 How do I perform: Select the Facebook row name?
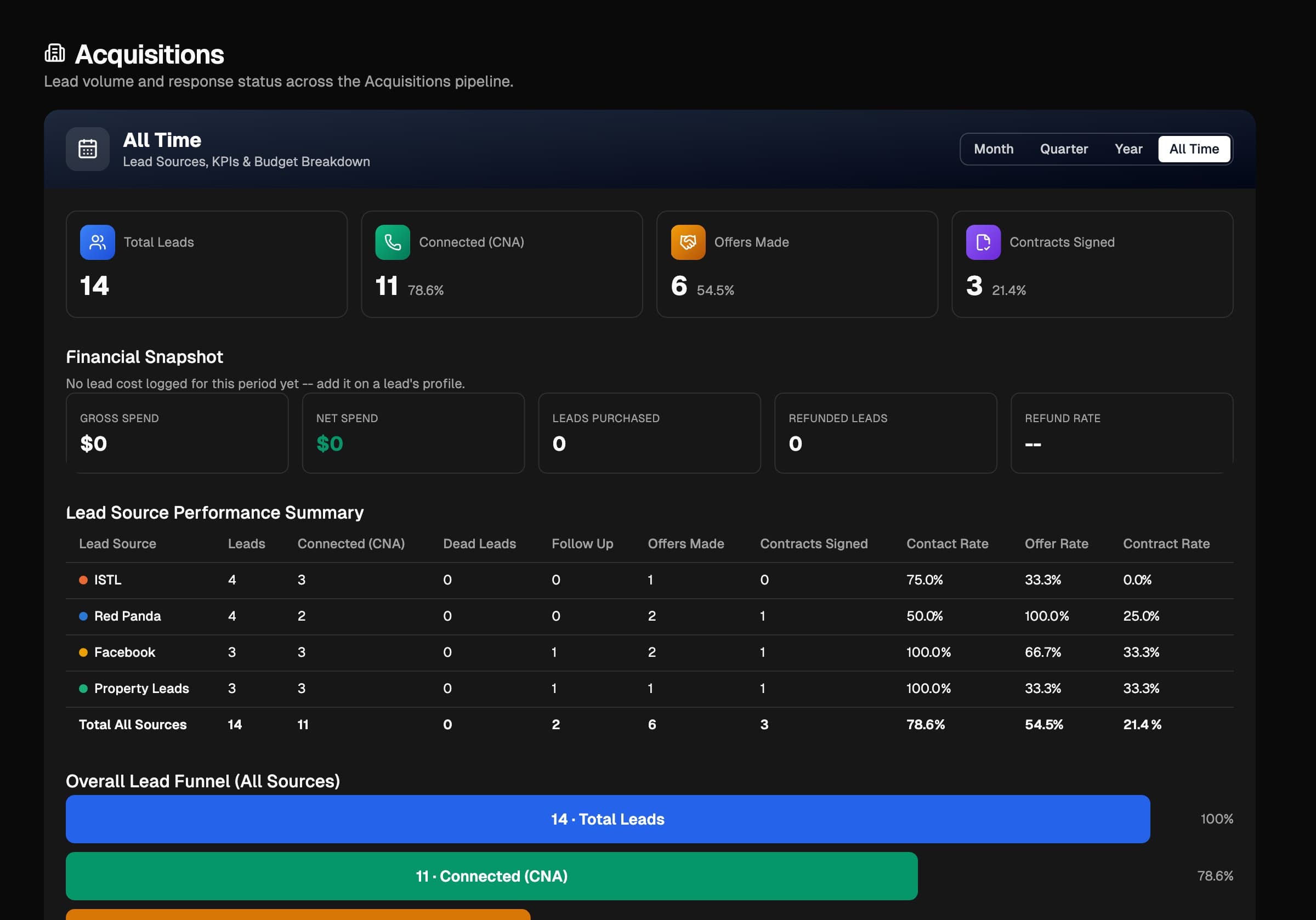point(124,652)
